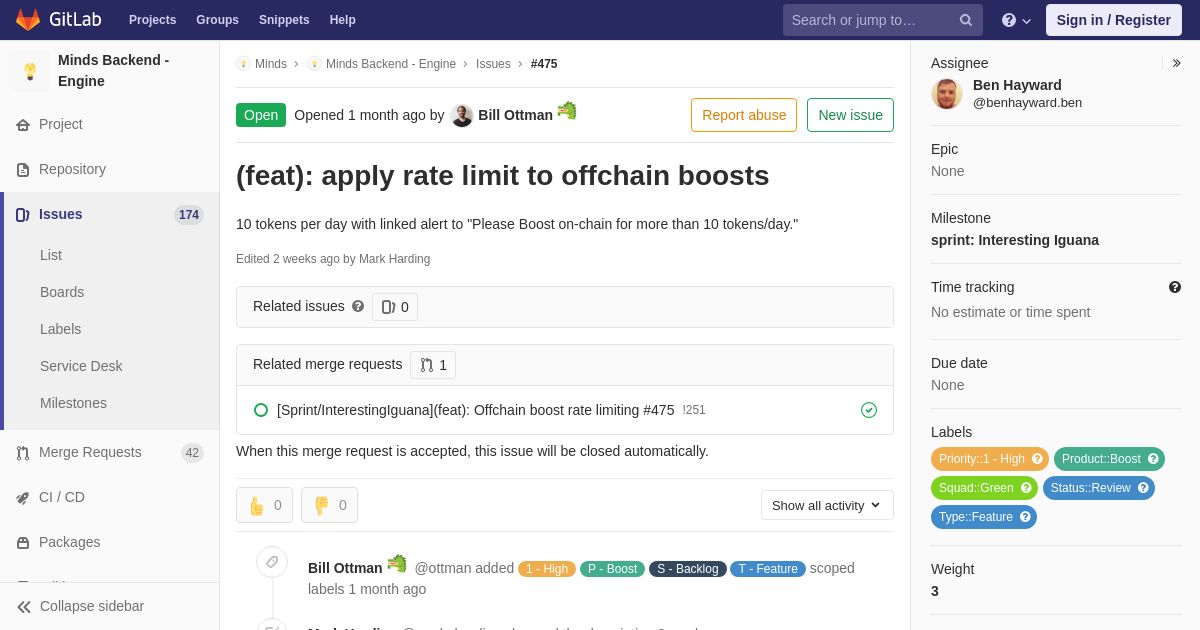The image size is (1200, 630).
Task: Click the Minds breadcrumb link
Action: [270, 64]
